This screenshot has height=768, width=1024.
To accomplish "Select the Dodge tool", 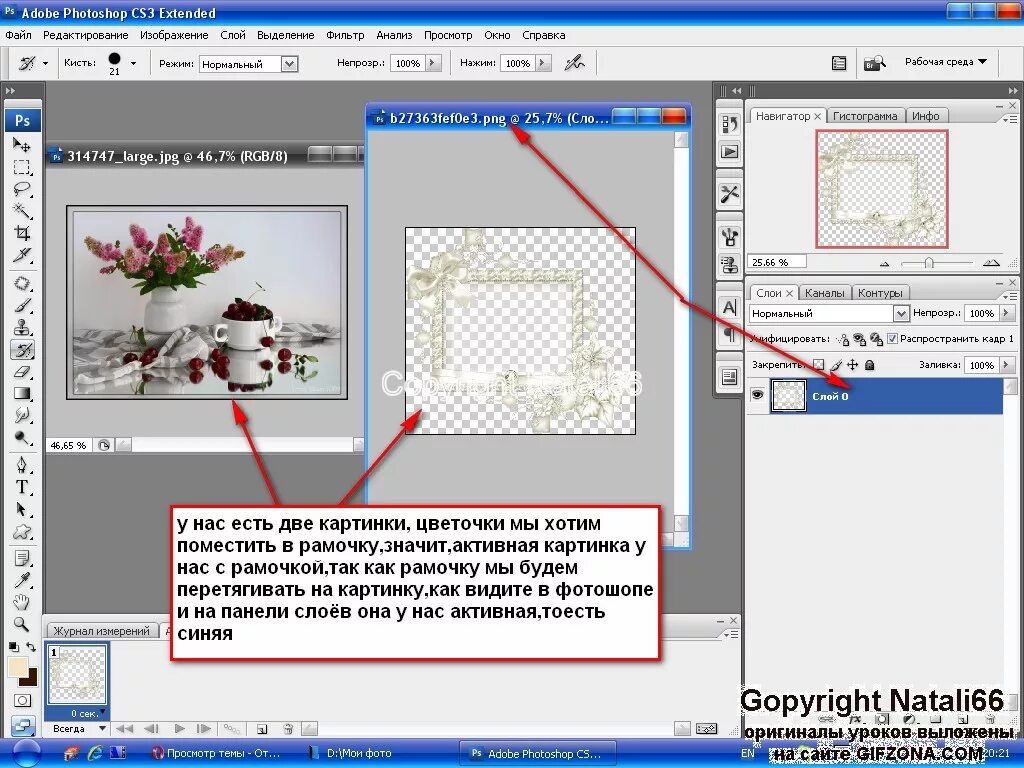I will point(22,438).
